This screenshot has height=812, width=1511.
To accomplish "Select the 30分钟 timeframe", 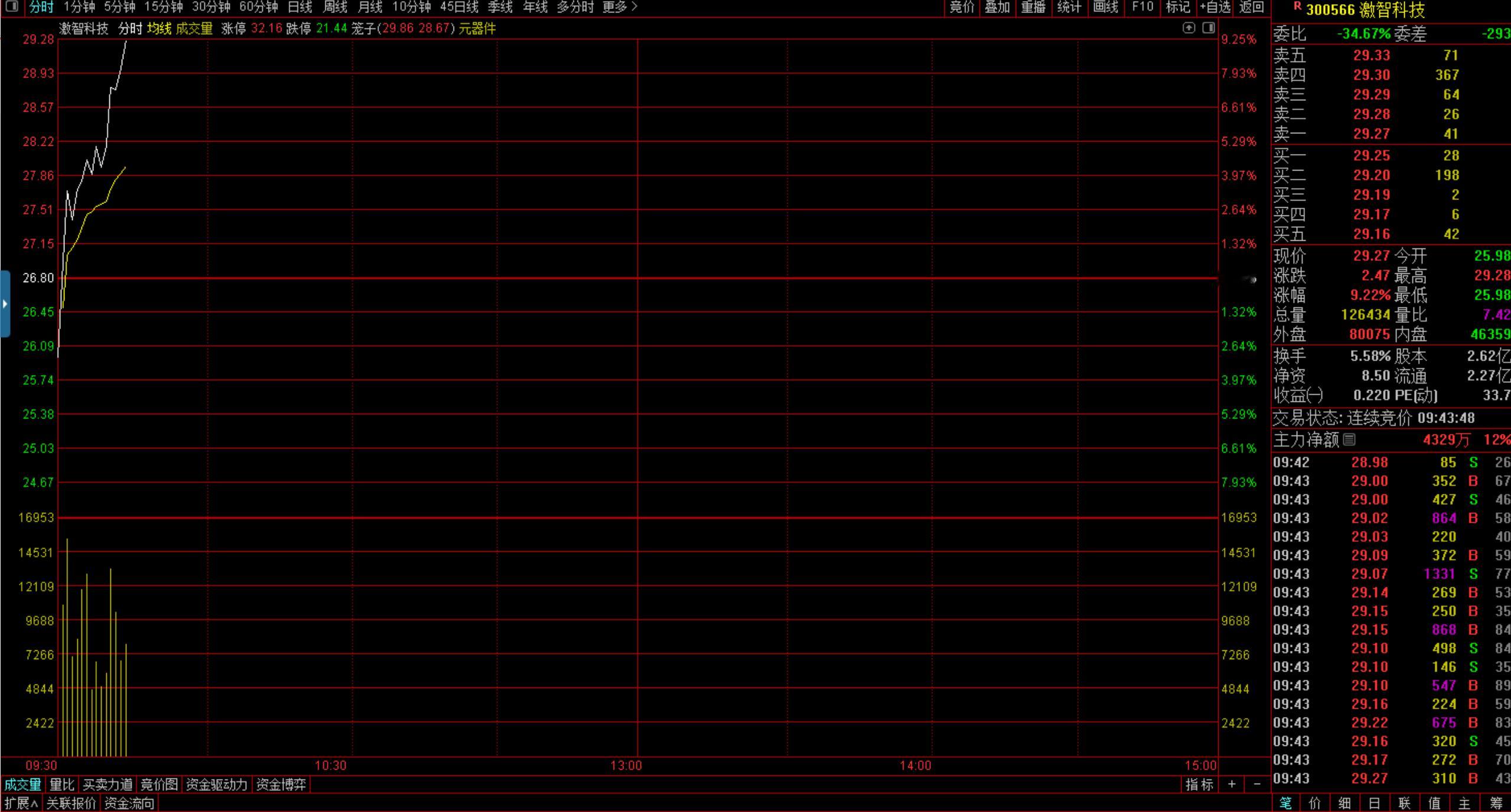I will pyautogui.click(x=211, y=7).
